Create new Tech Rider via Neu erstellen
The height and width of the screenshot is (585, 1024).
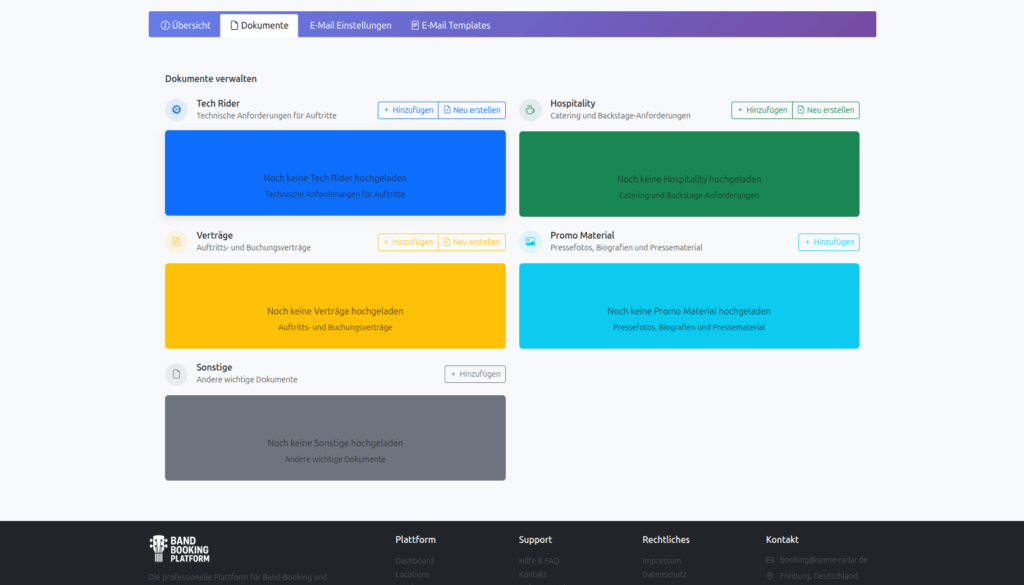click(x=472, y=110)
